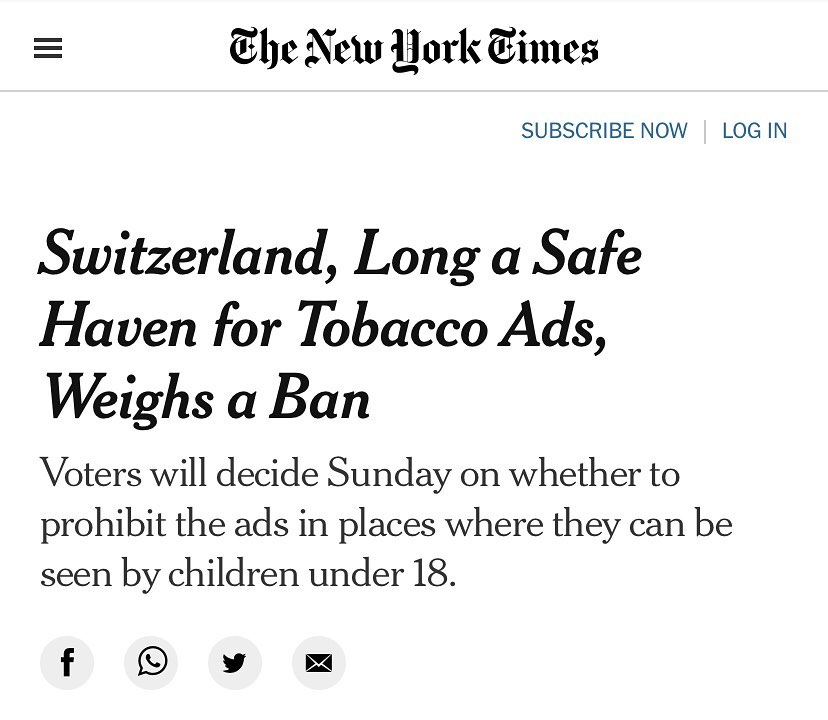The width and height of the screenshot is (828, 720).
Task: Go to The New York Times homepage logo
Action: pos(413,49)
